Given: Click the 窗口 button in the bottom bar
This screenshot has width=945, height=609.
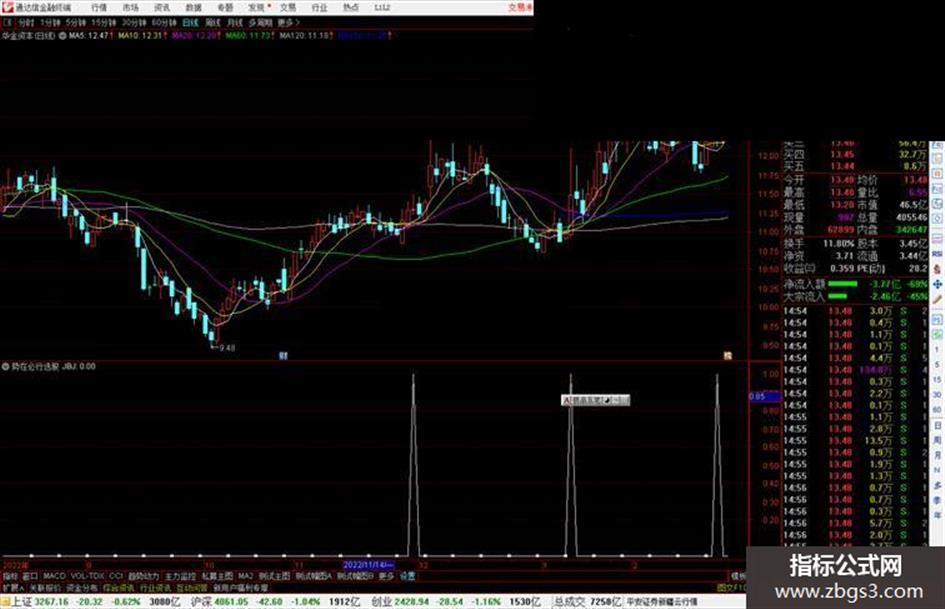Looking at the screenshot, I should pyautogui.click(x=30, y=576).
